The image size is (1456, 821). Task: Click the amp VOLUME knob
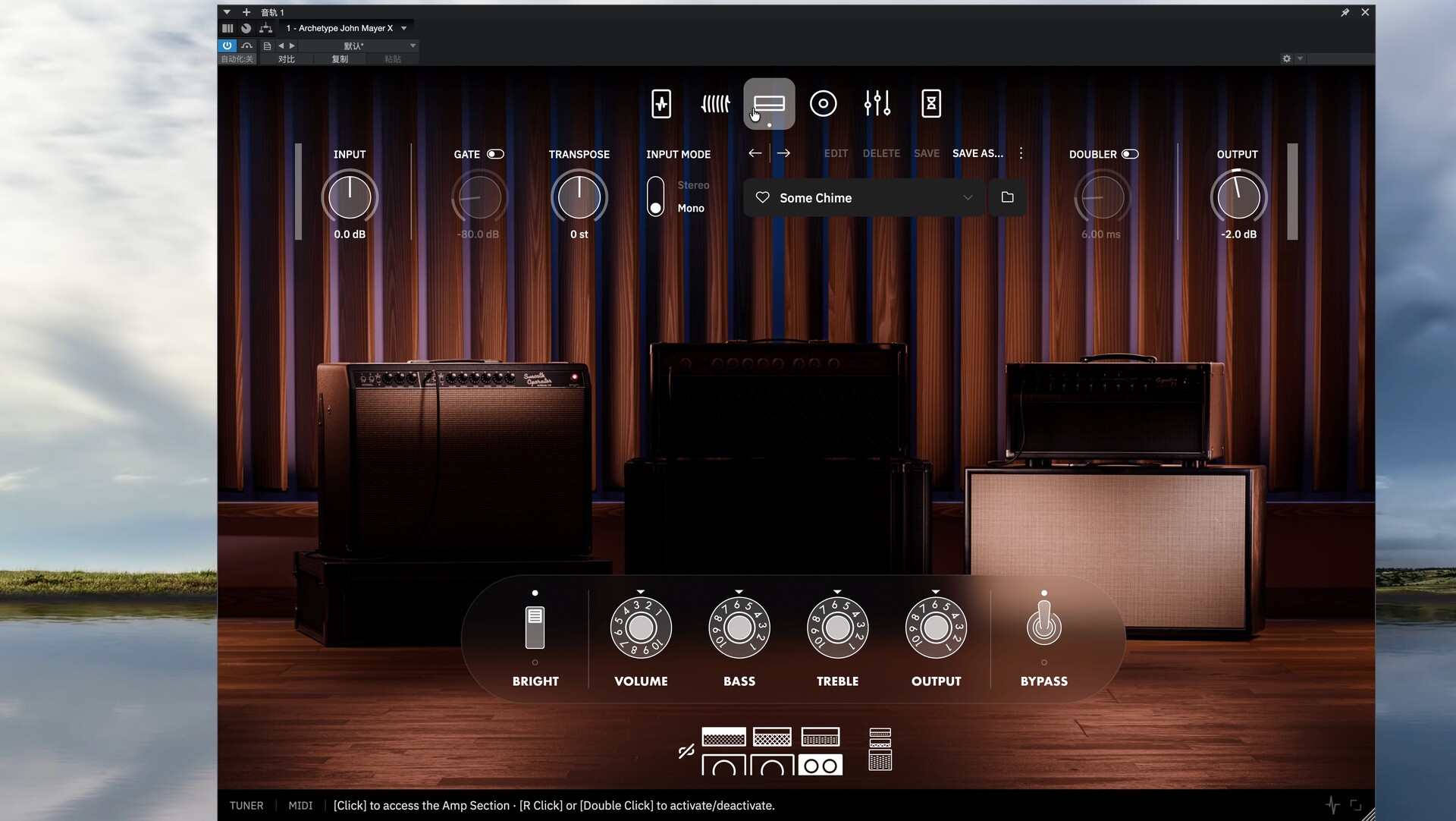[641, 628]
